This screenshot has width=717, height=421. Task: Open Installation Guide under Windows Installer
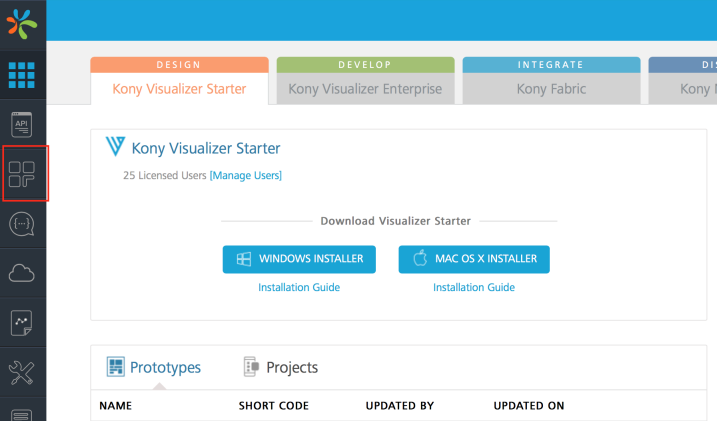click(299, 287)
